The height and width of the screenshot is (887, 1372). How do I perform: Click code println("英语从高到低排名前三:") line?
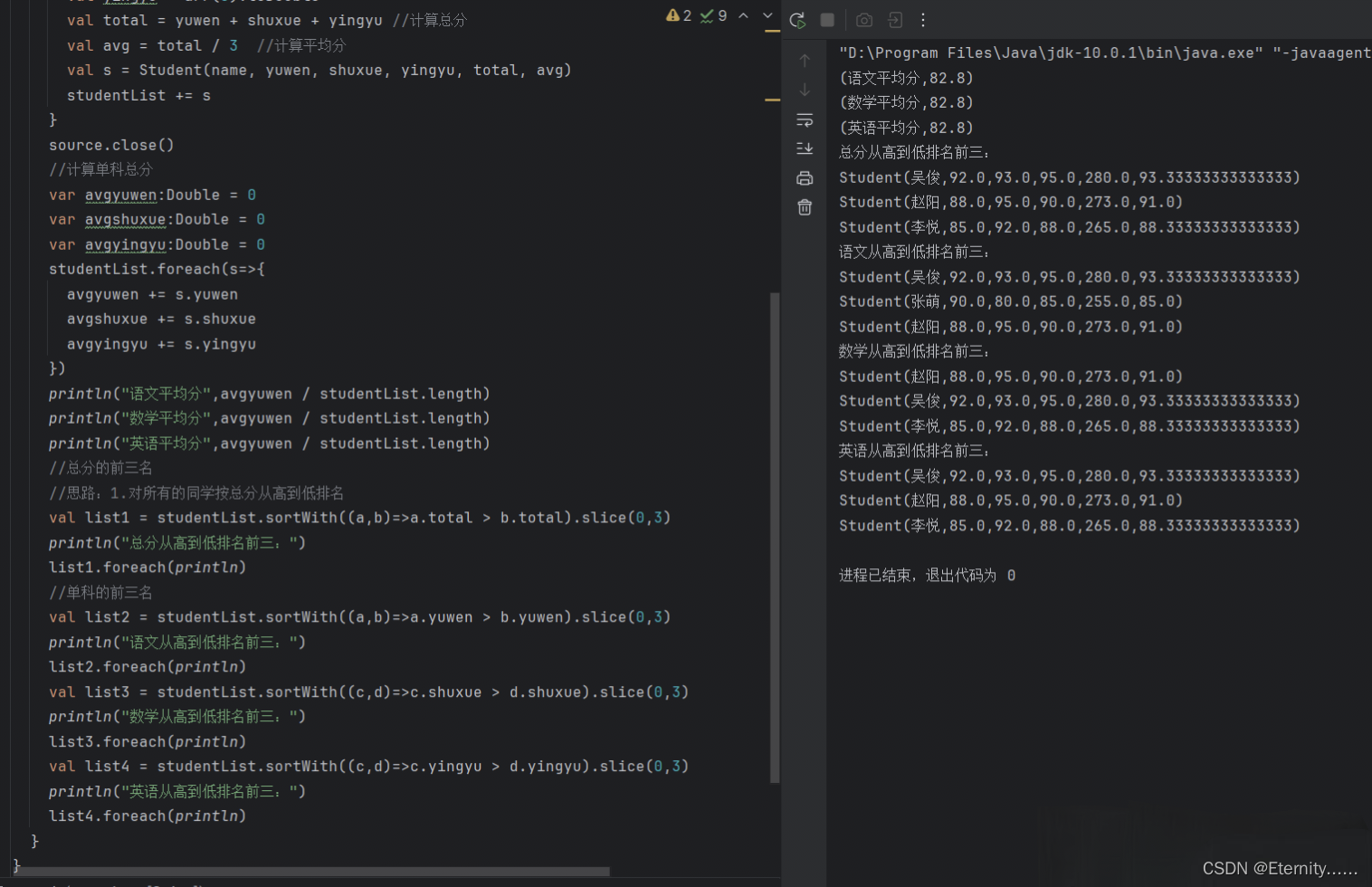point(177,792)
